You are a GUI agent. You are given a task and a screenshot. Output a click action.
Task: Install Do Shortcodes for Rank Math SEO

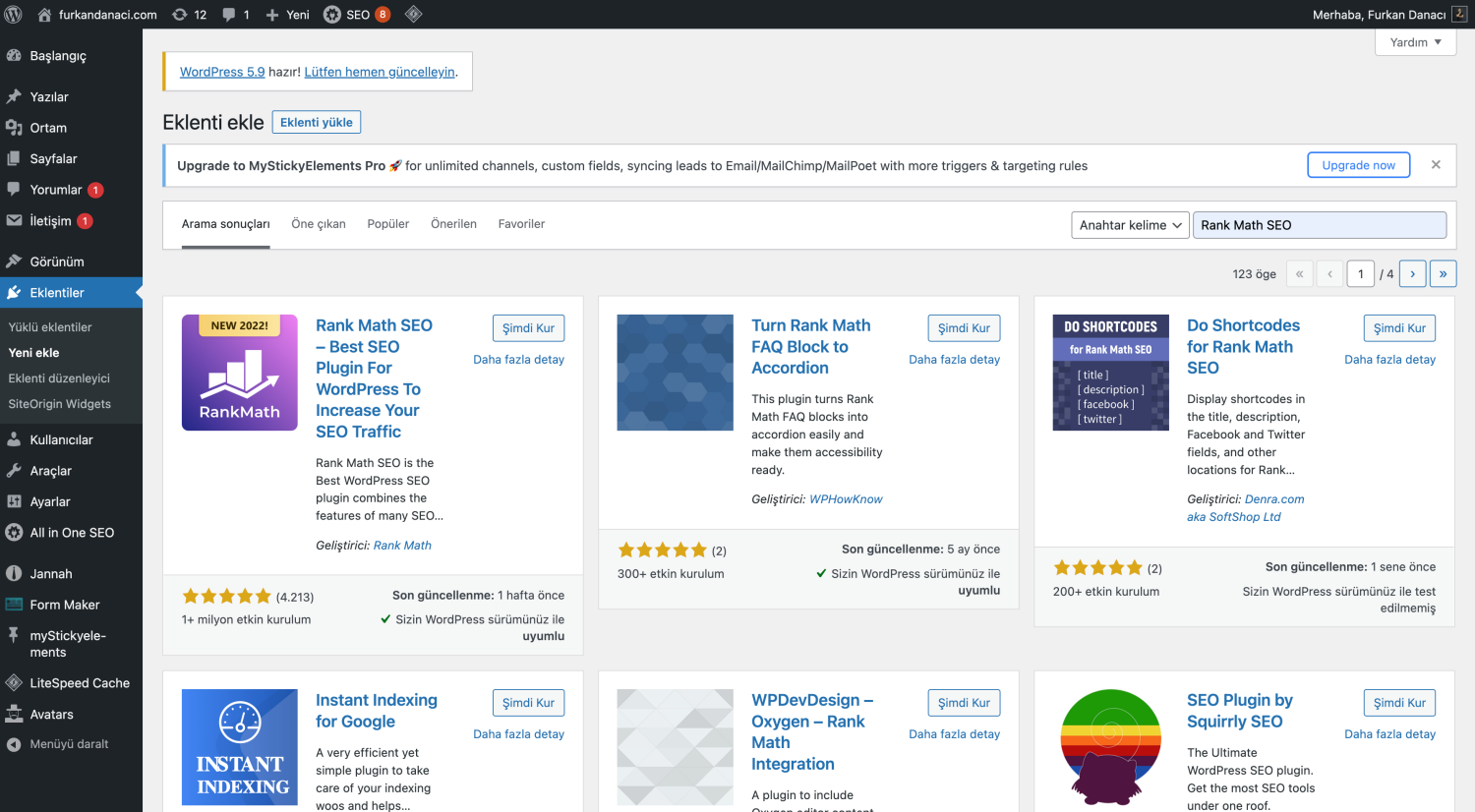click(1399, 328)
